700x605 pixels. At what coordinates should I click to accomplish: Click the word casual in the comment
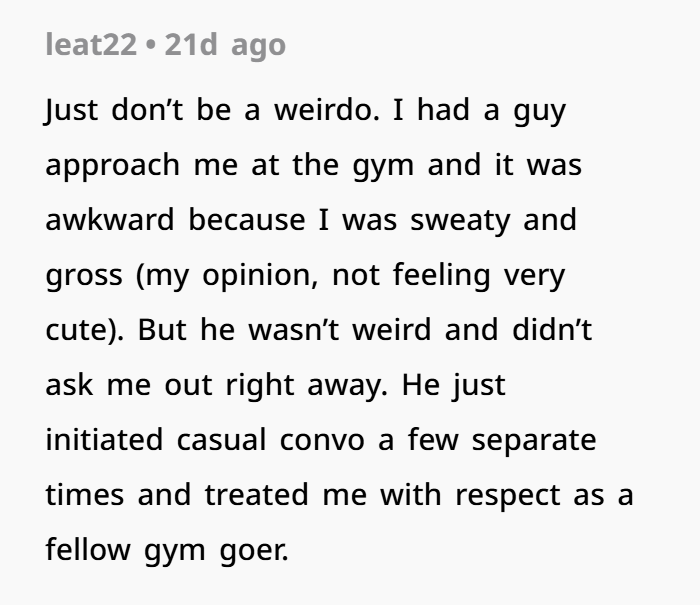[x=221, y=439]
